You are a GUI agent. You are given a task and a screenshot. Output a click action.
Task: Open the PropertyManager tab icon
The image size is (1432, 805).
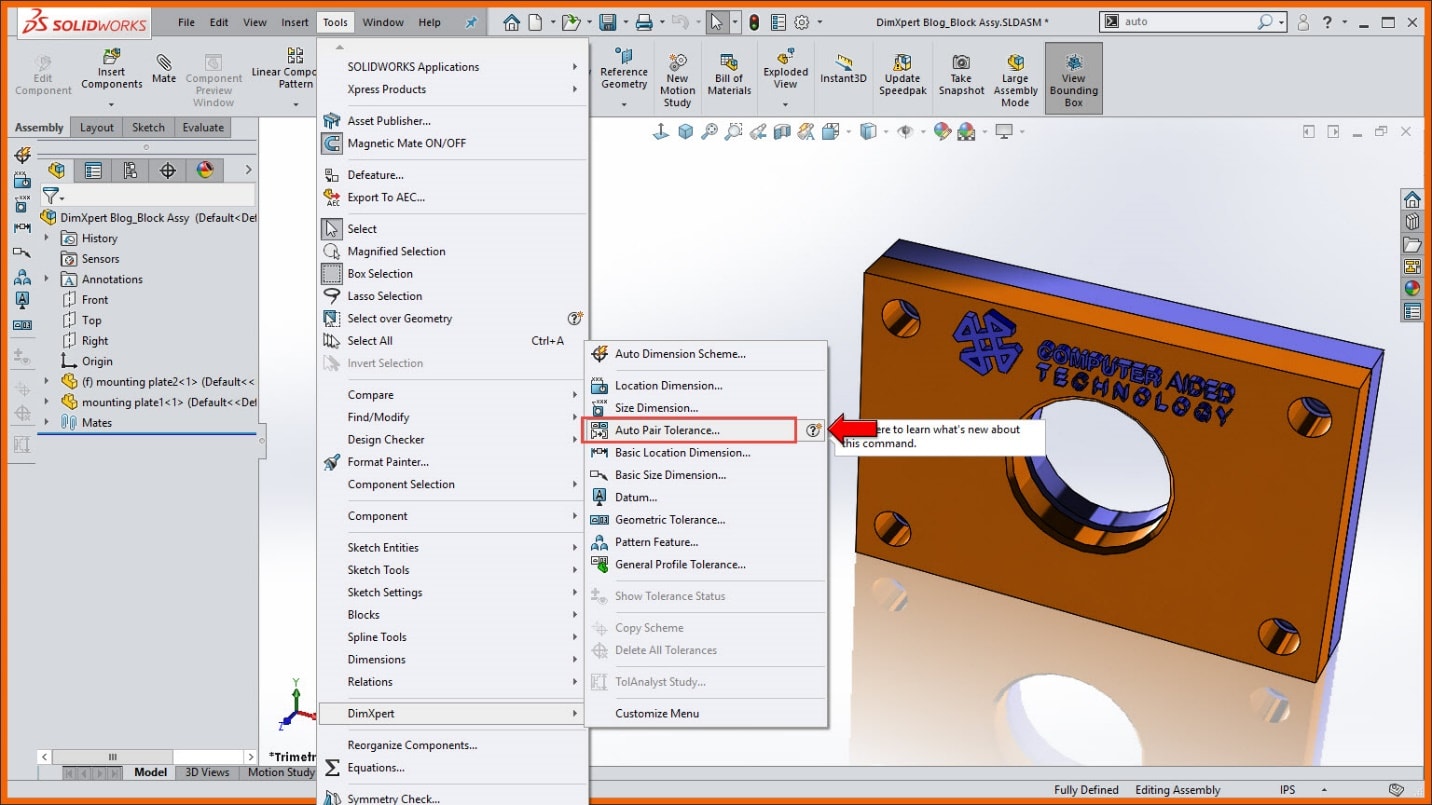(93, 170)
